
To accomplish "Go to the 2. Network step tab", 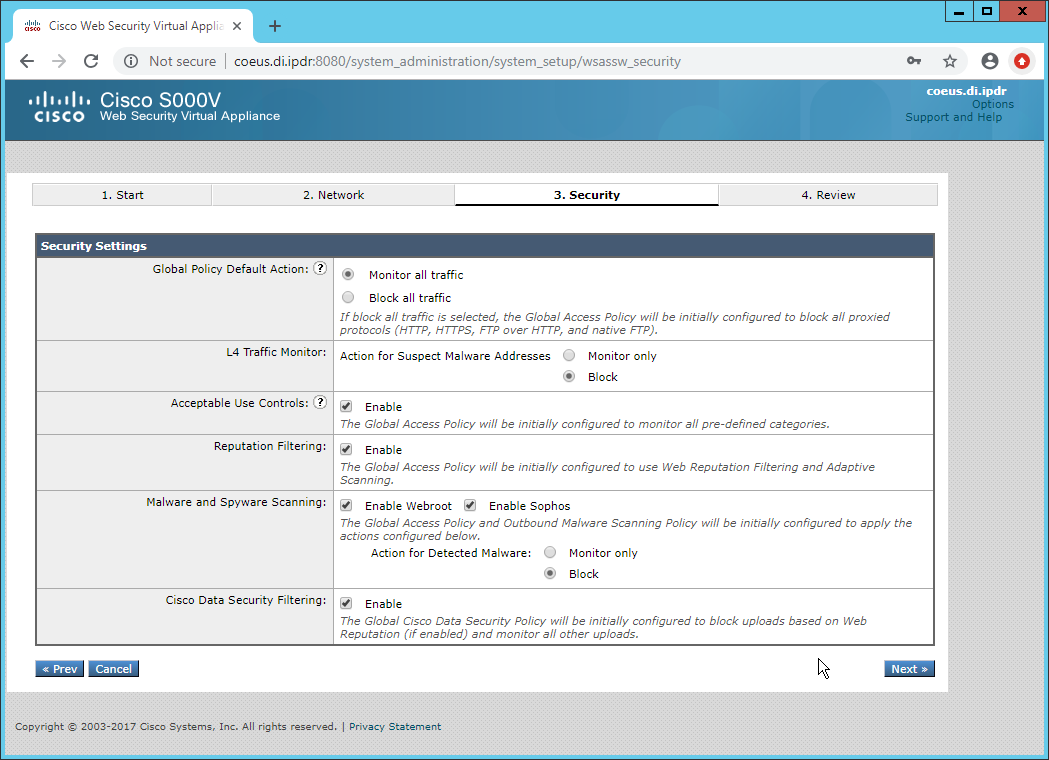I will (333, 195).
